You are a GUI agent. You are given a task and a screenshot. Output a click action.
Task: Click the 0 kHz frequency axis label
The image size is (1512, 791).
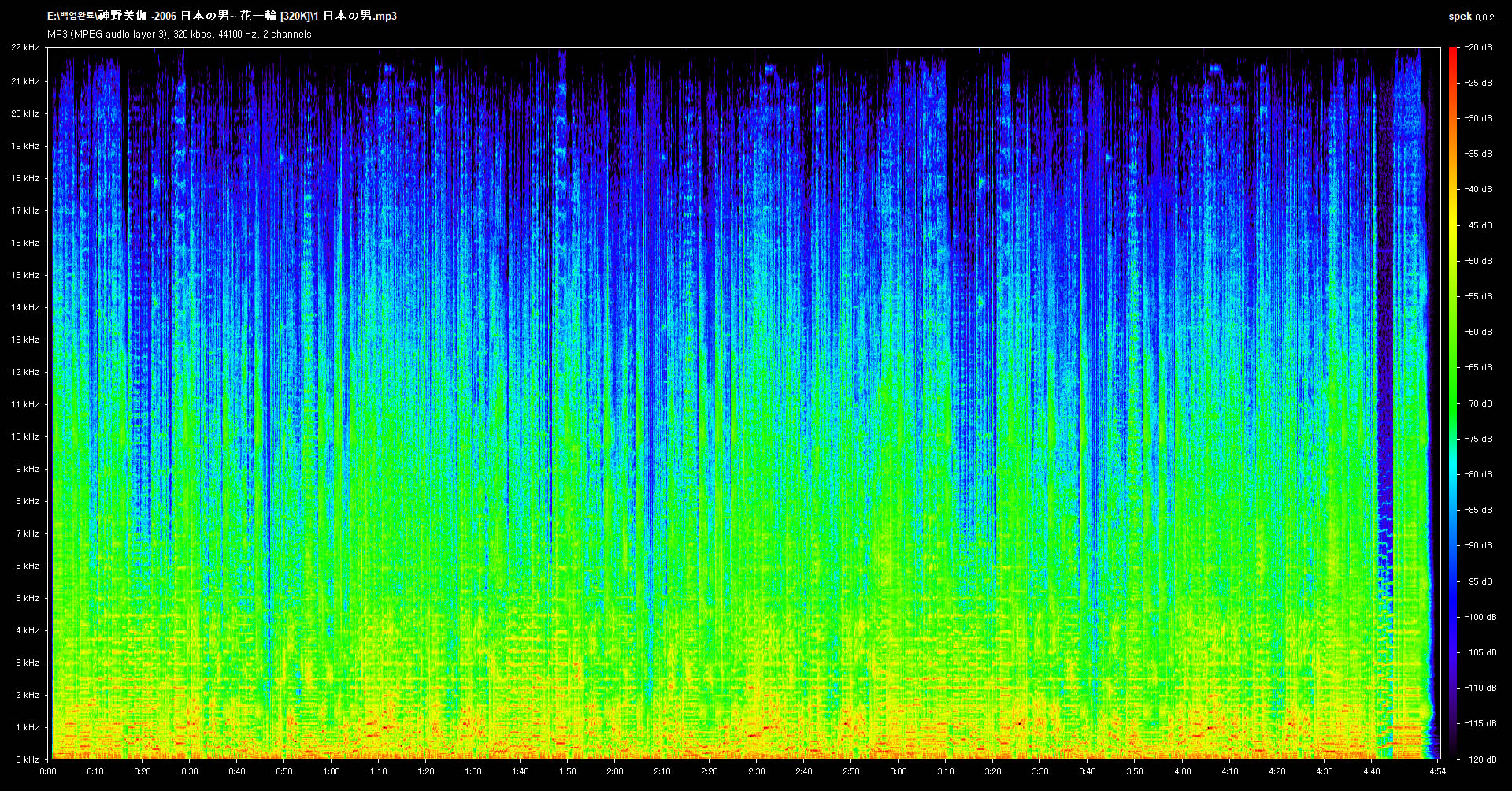point(28,759)
